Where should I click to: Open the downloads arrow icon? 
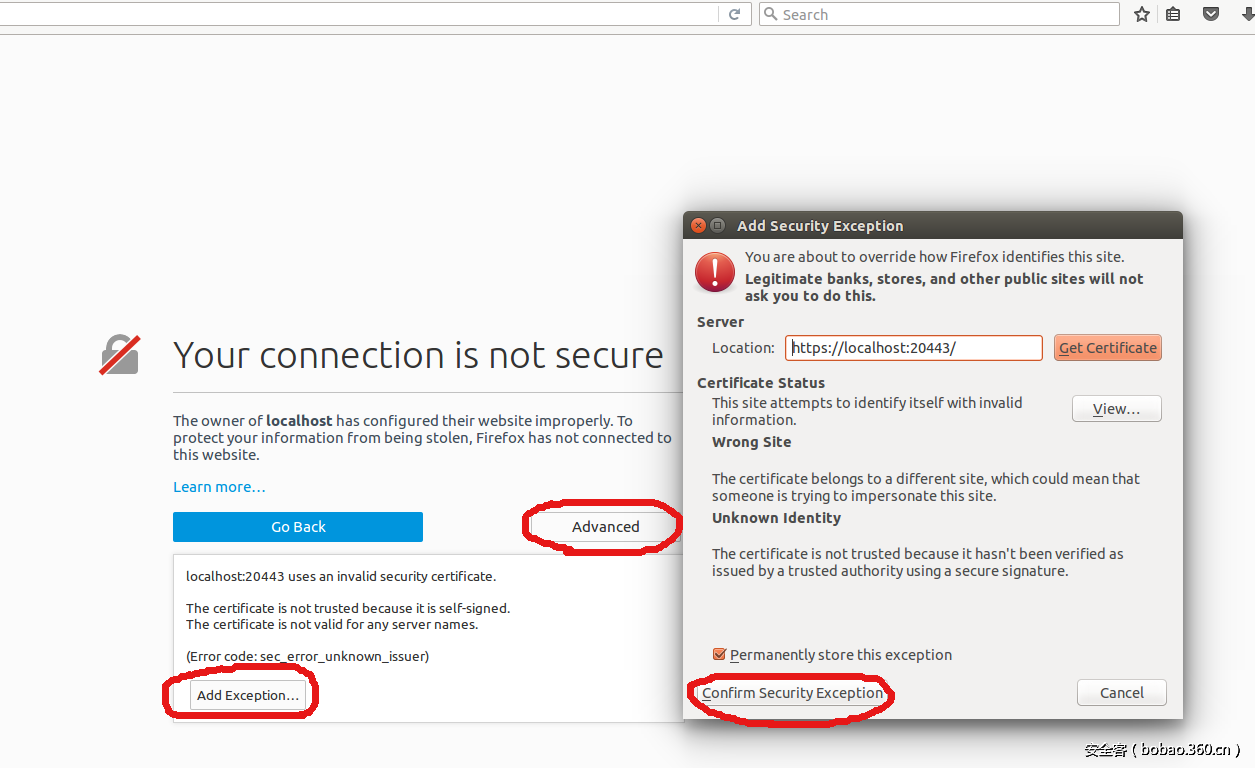click(1245, 14)
